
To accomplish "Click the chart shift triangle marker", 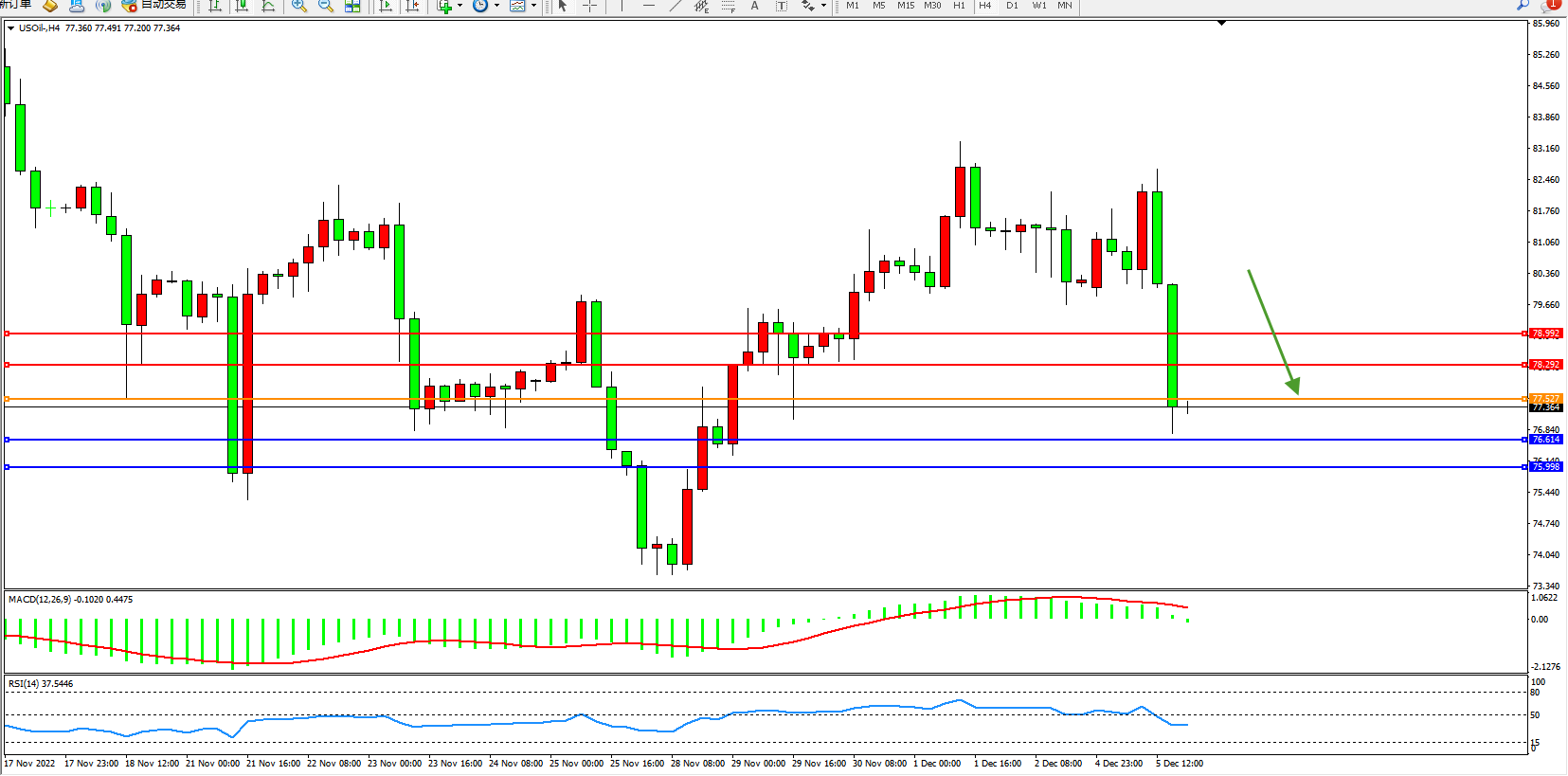I will pyautogui.click(x=1221, y=23).
